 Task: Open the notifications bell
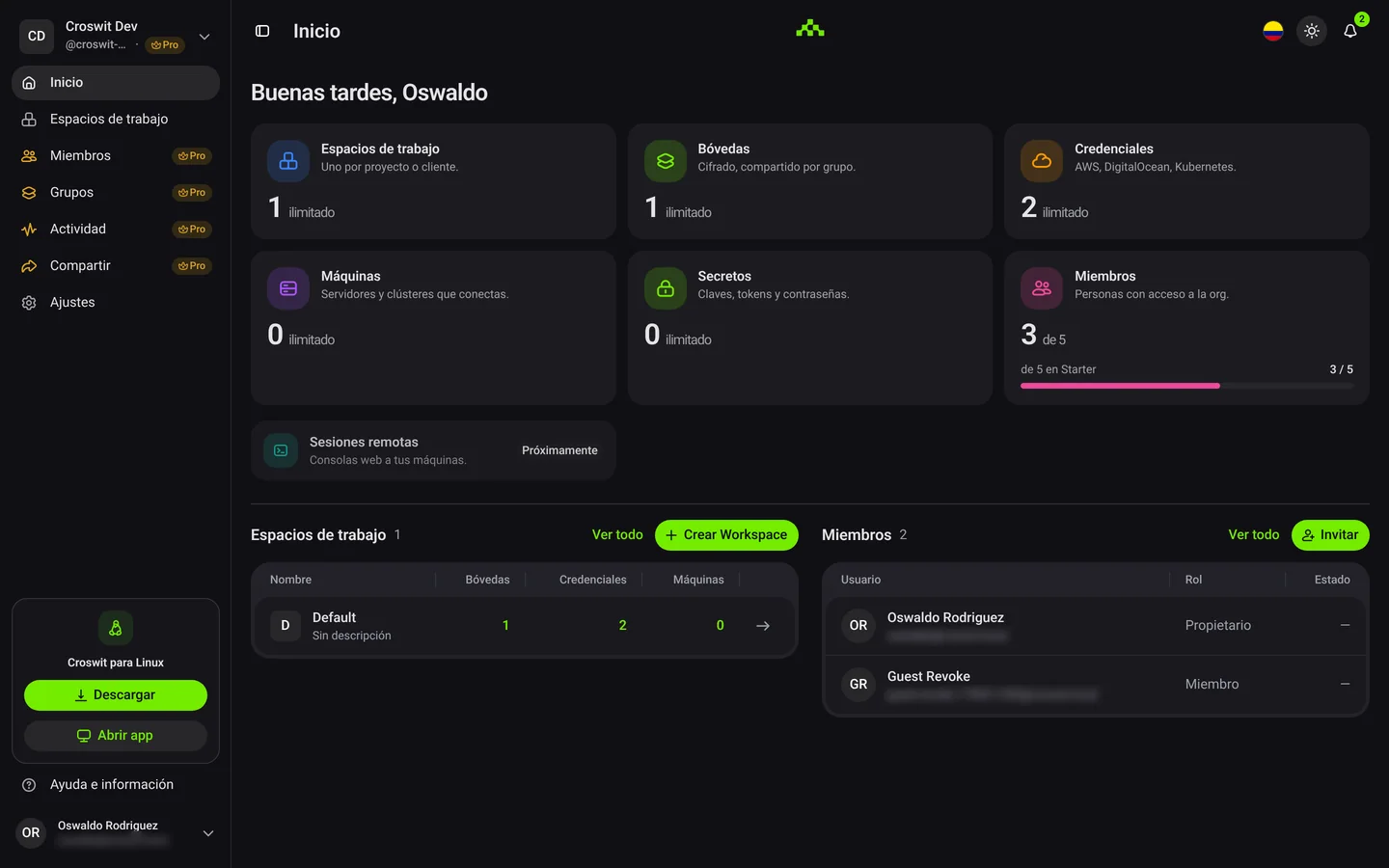pos(1350,31)
